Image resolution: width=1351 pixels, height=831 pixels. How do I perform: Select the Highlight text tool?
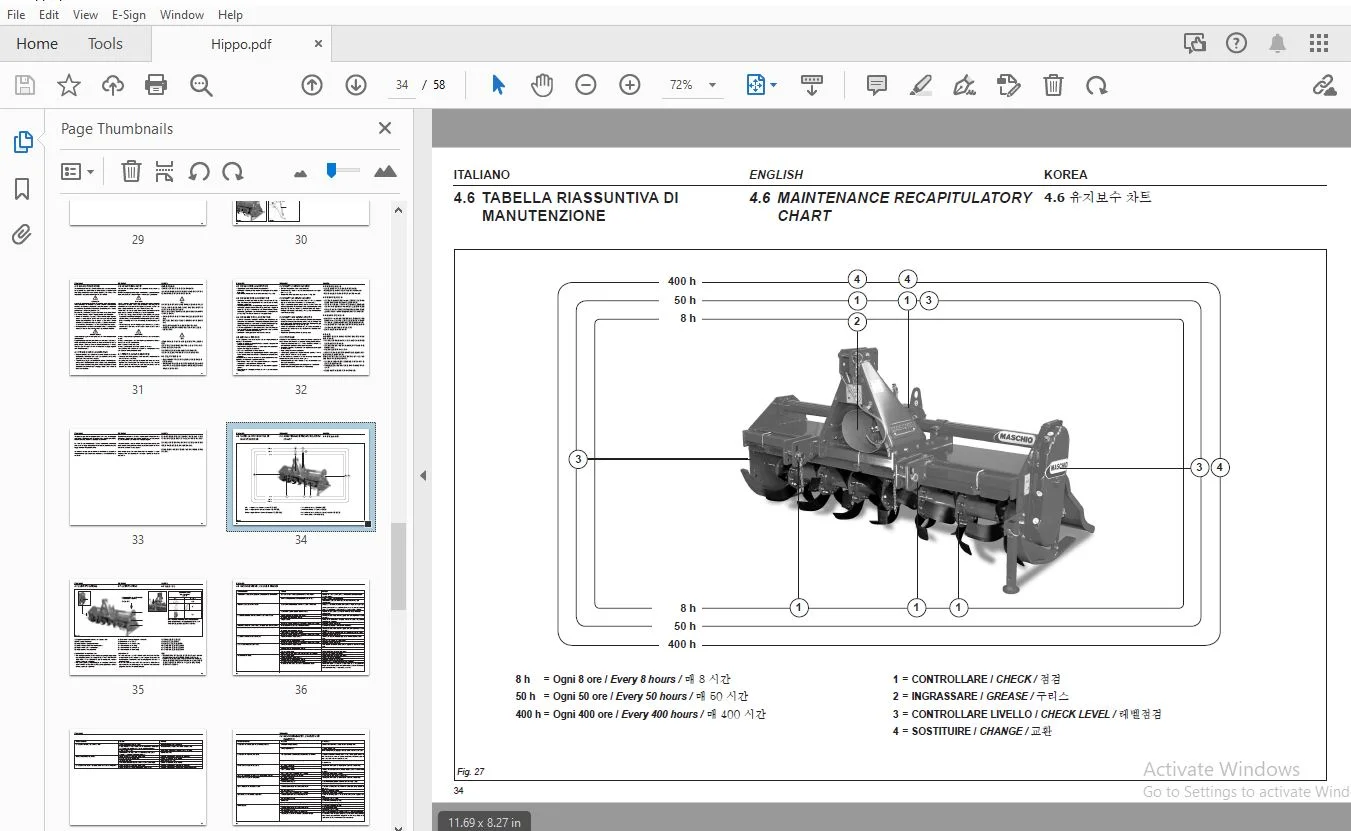[921, 86]
